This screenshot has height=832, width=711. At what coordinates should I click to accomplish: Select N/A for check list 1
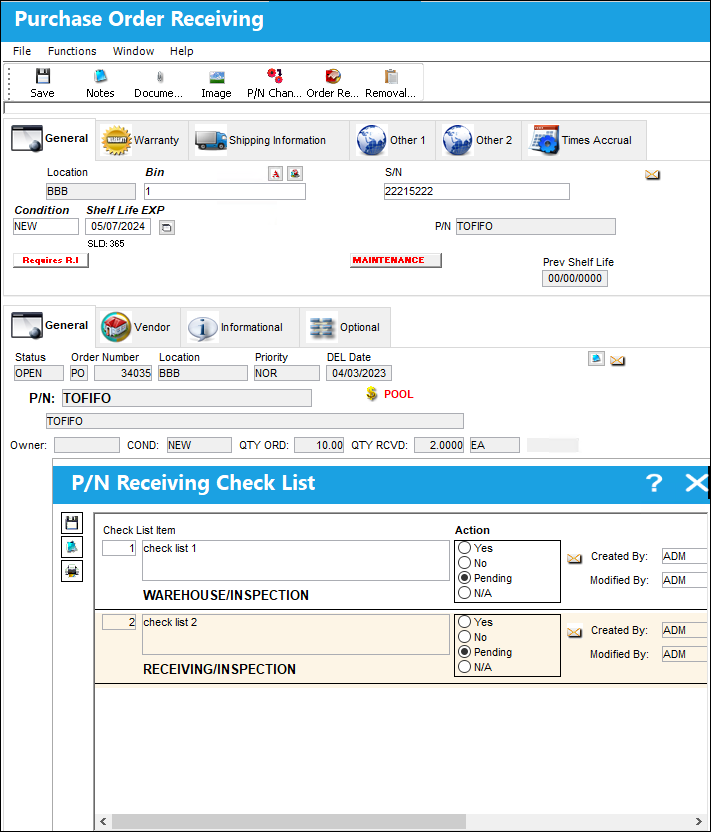point(464,592)
